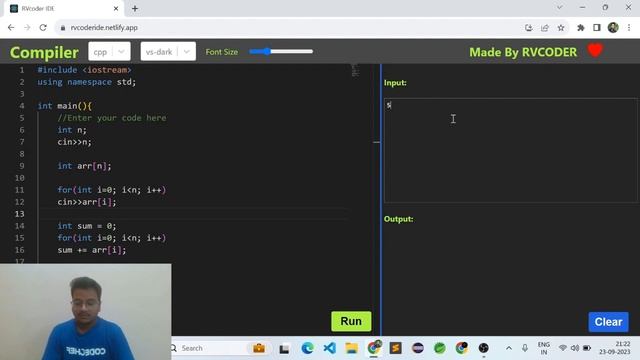The image size is (640, 360).
Task: Reload the RVcoder IDE page
Action: (x=43, y=27)
